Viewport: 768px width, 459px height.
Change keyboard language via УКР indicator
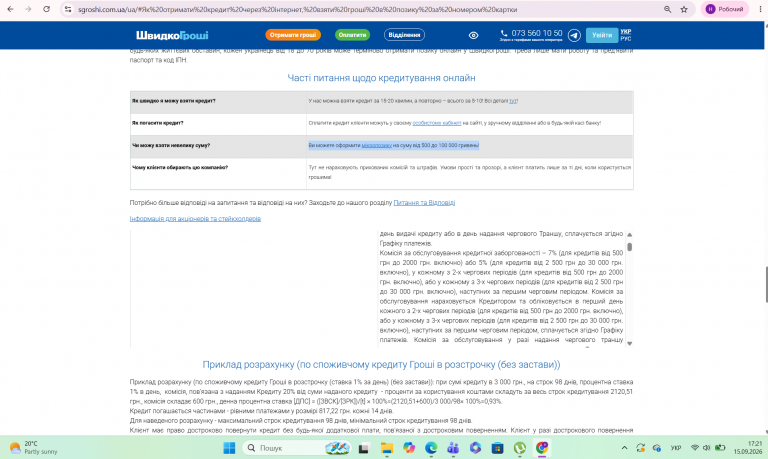click(676, 448)
